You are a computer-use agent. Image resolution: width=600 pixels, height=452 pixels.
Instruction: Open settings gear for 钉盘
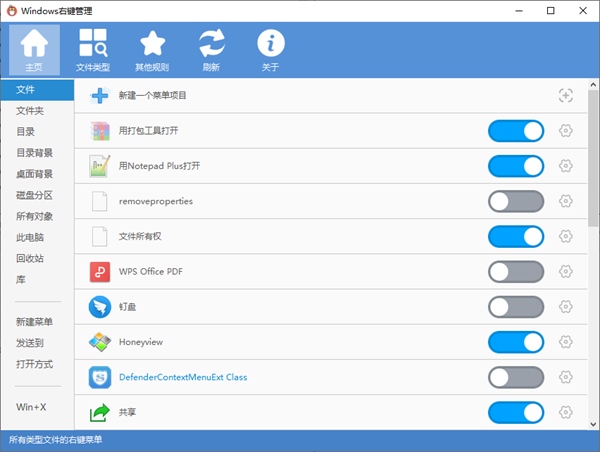pyautogui.click(x=566, y=307)
